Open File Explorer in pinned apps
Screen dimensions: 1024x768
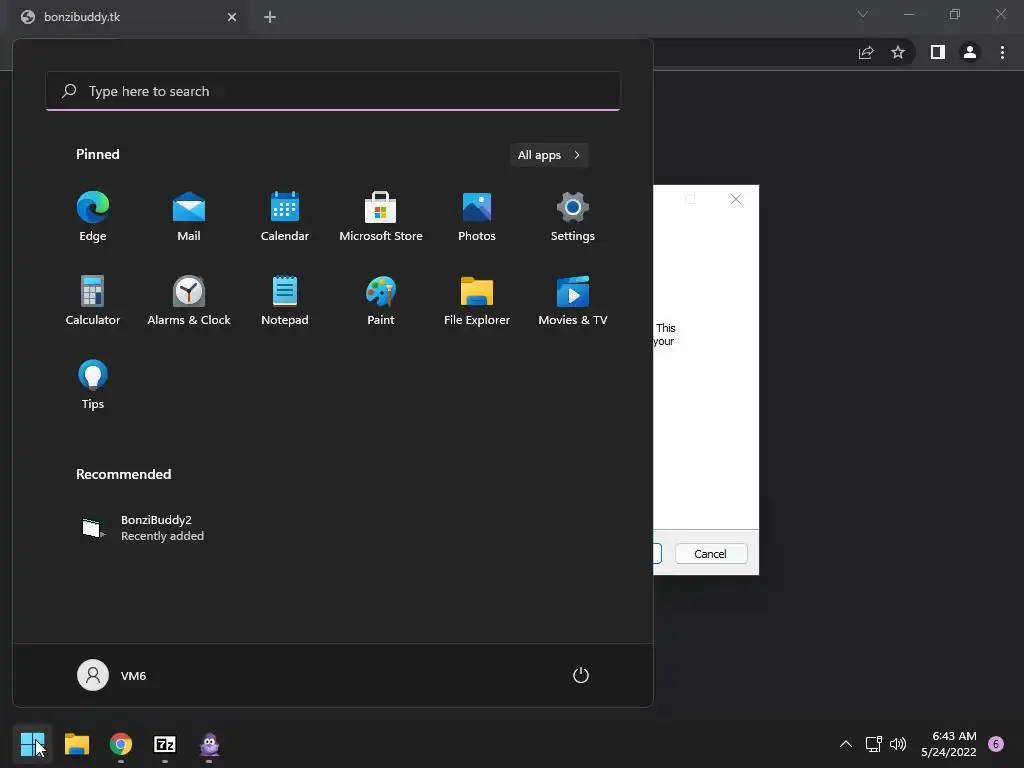pyautogui.click(x=477, y=300)
